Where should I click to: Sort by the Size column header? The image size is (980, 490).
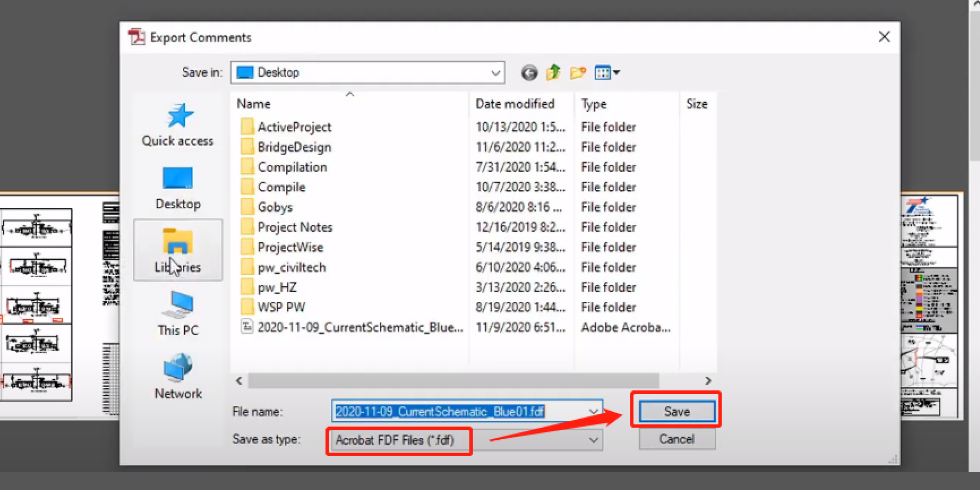697,104
